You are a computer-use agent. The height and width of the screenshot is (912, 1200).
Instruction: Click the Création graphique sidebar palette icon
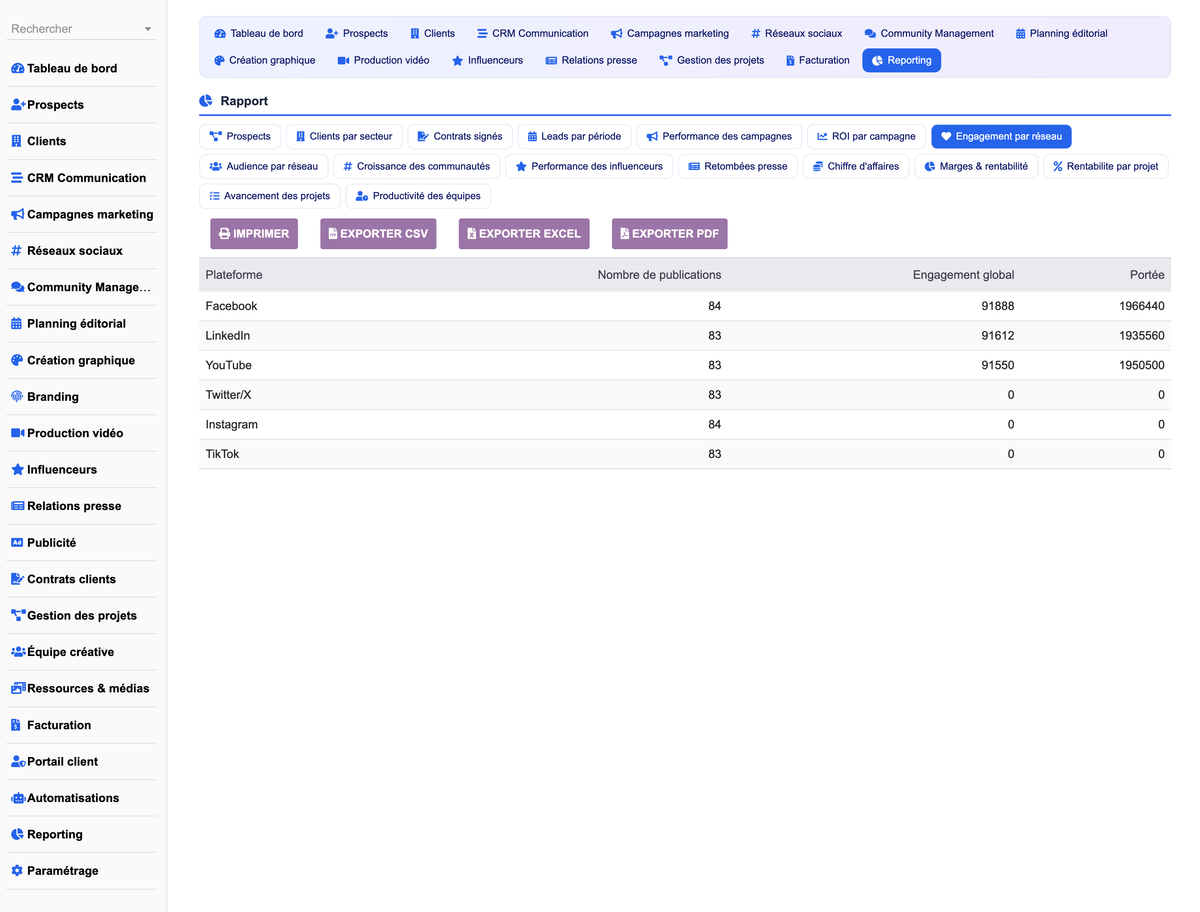point(17,361)
